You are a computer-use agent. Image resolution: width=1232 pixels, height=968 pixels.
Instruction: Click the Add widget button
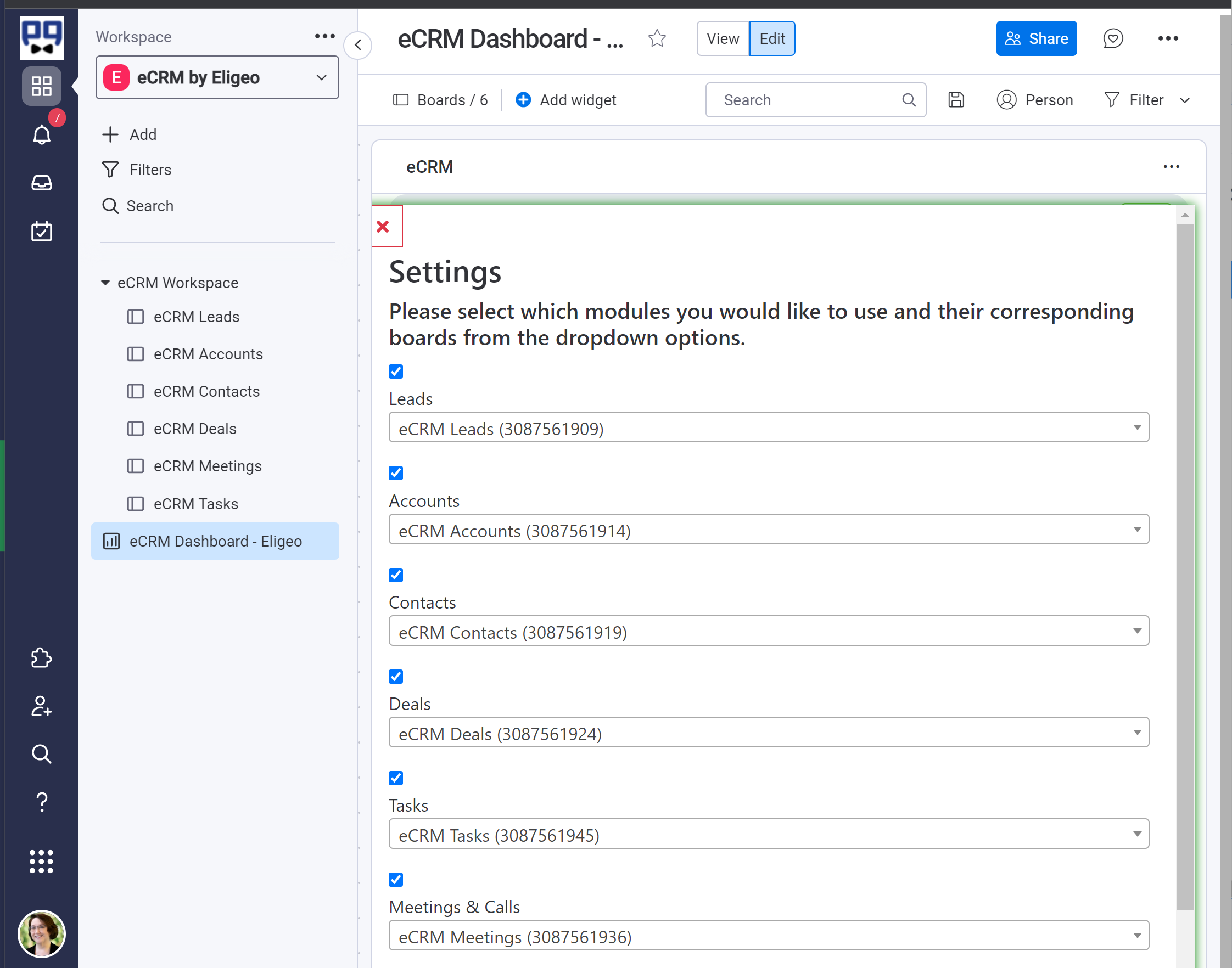point(565,99)
